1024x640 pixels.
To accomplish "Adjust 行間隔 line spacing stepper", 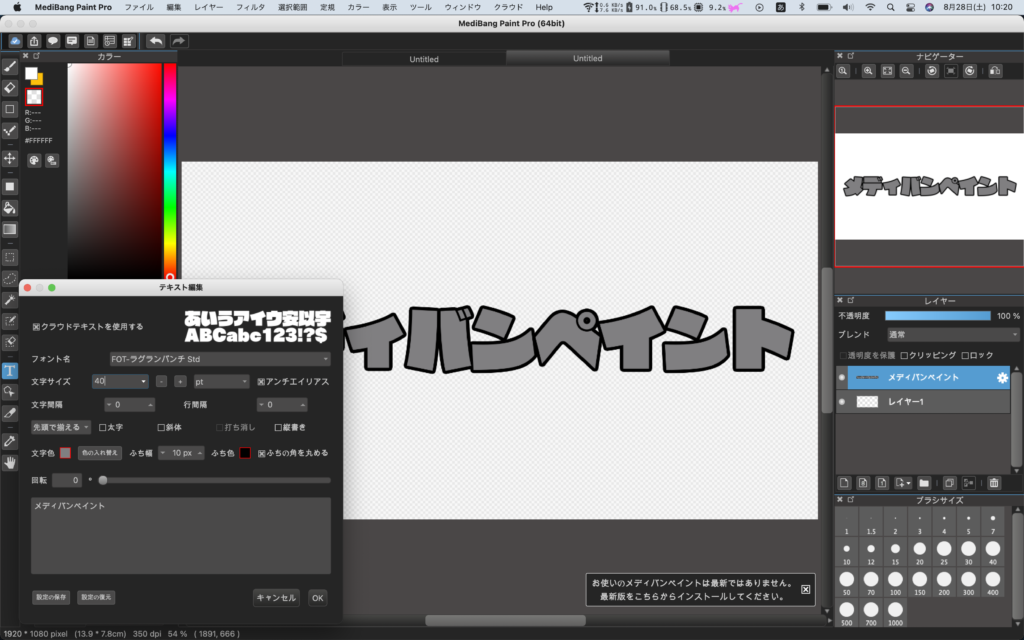I will [281, 405].
